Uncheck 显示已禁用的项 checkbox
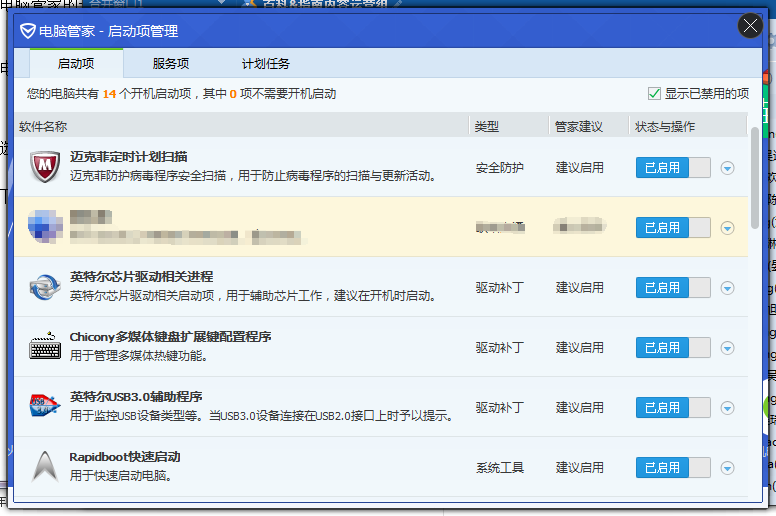776x516 pixels. [x=654, y=94]
